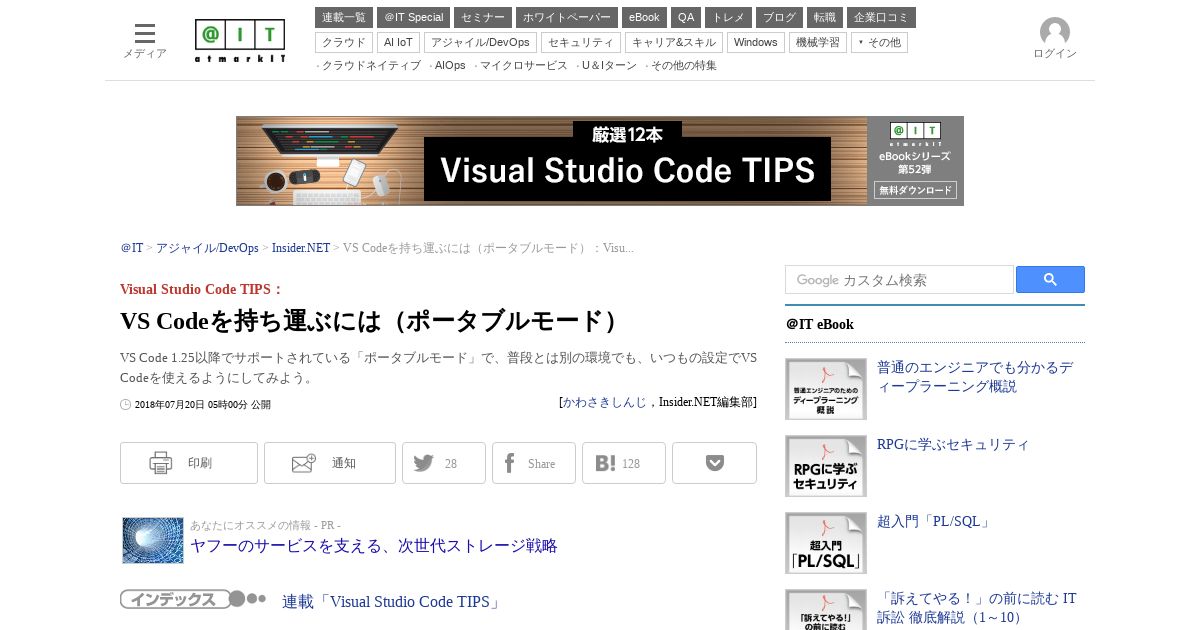Click the Insider.NET breadcrumb link

[x=301, y=248]
